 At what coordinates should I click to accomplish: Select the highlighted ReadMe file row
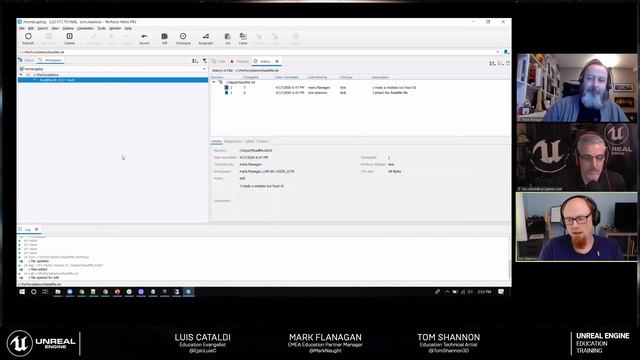point(113,80)
